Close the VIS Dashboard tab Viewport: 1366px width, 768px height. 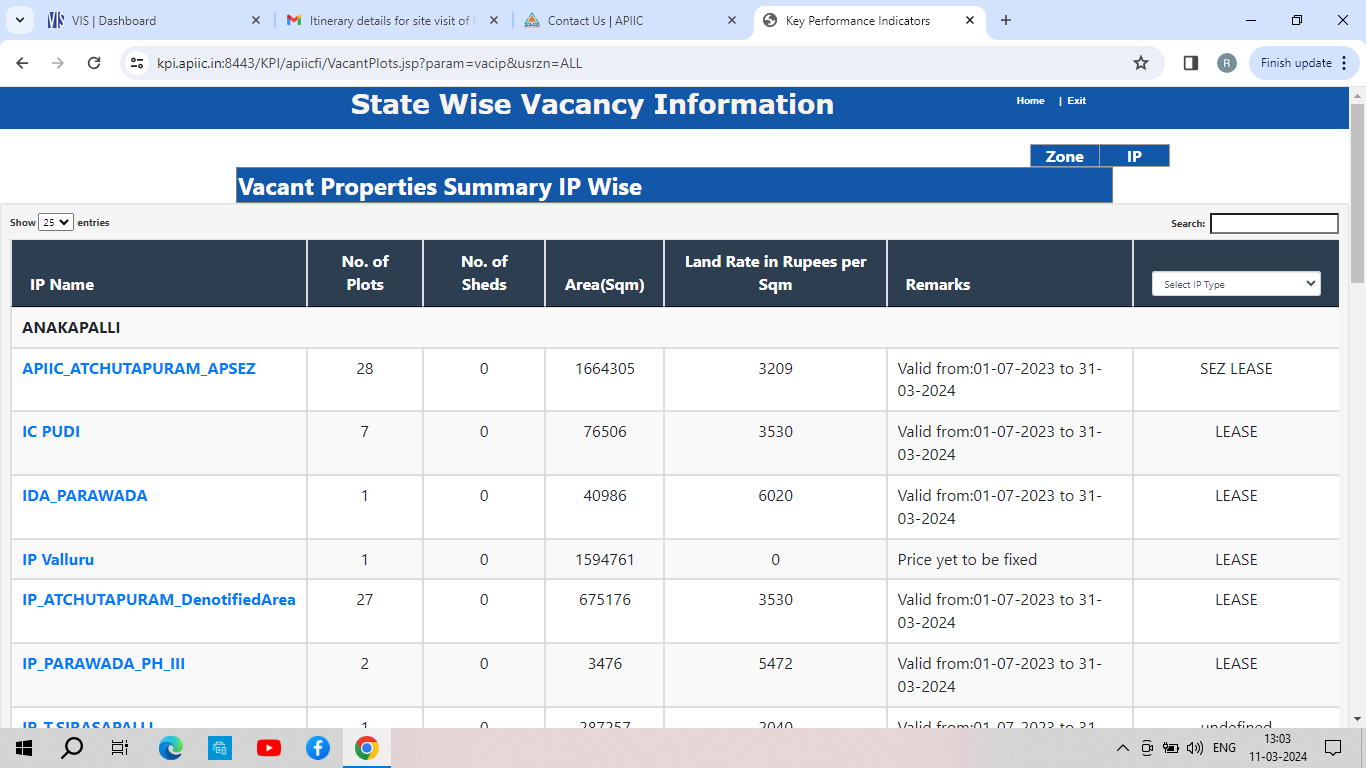click(256, 20)
